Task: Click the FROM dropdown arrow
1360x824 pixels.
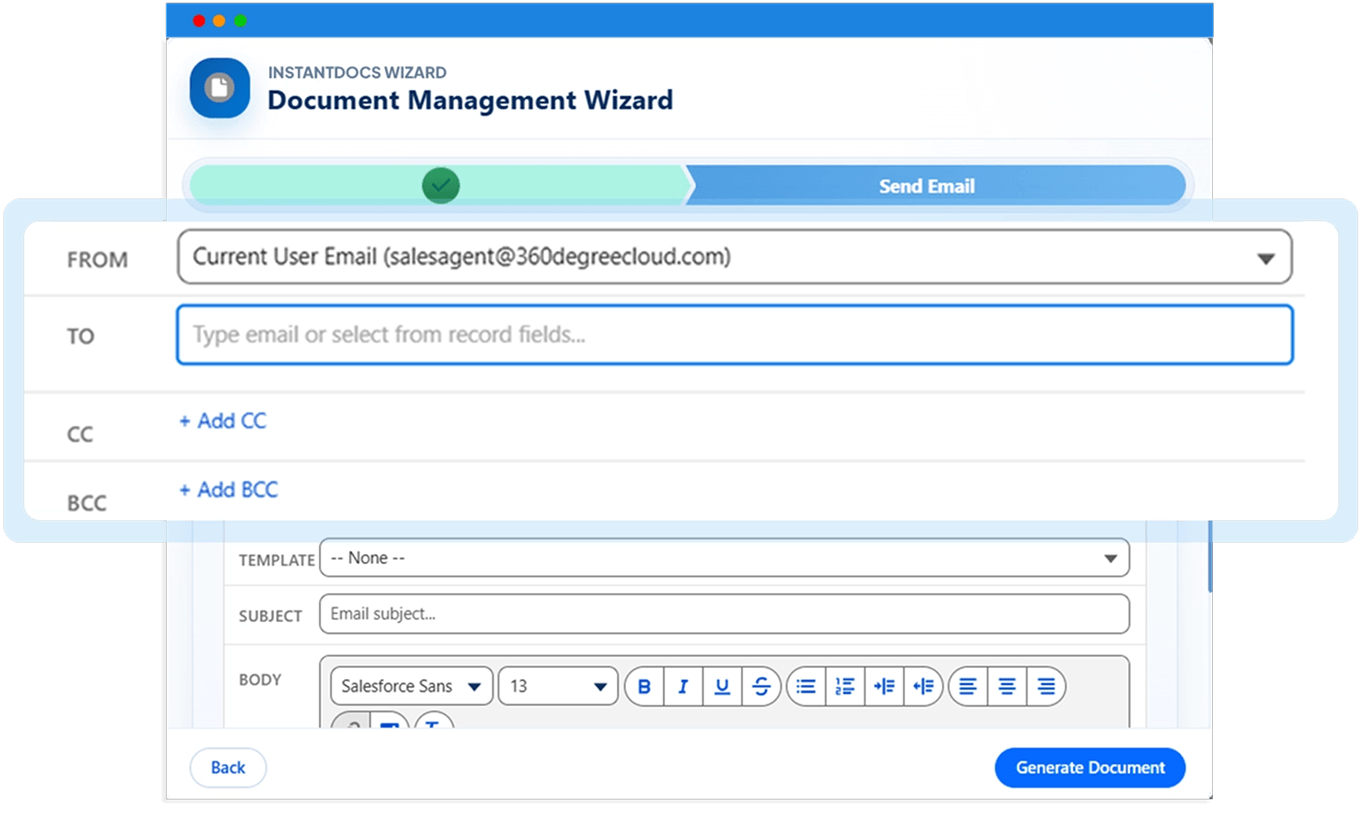Action: click(x=1266, y=259)
